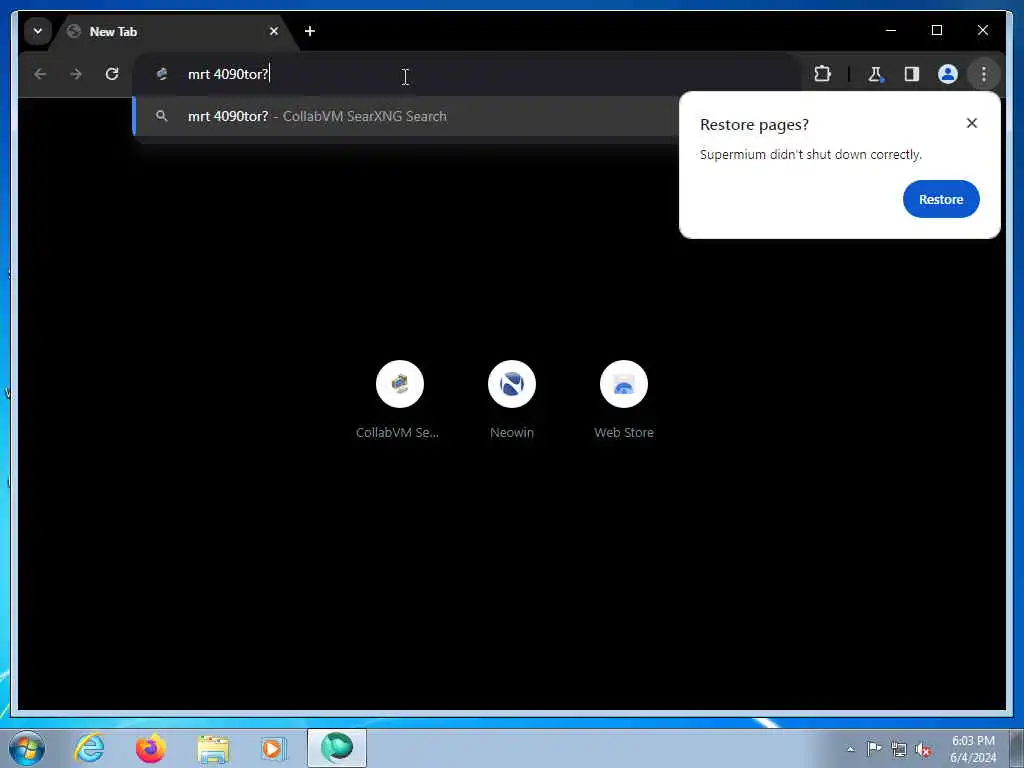This screenshot has width=1024, height=768.
Task: Open the Neowin shortcut
Action: coord(512,400)
